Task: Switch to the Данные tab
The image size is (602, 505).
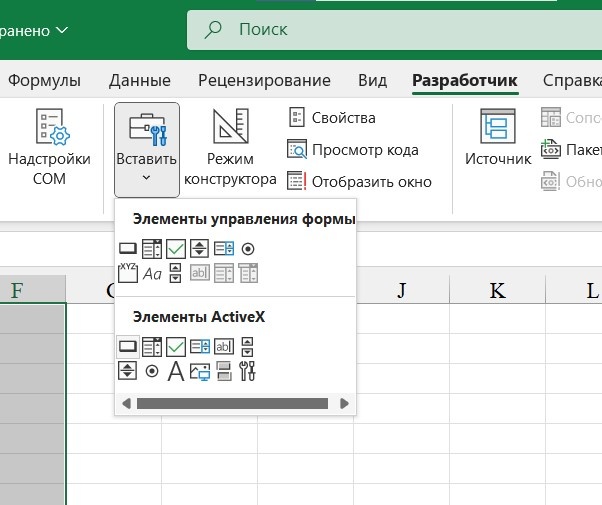Action: tap(140, 81)
